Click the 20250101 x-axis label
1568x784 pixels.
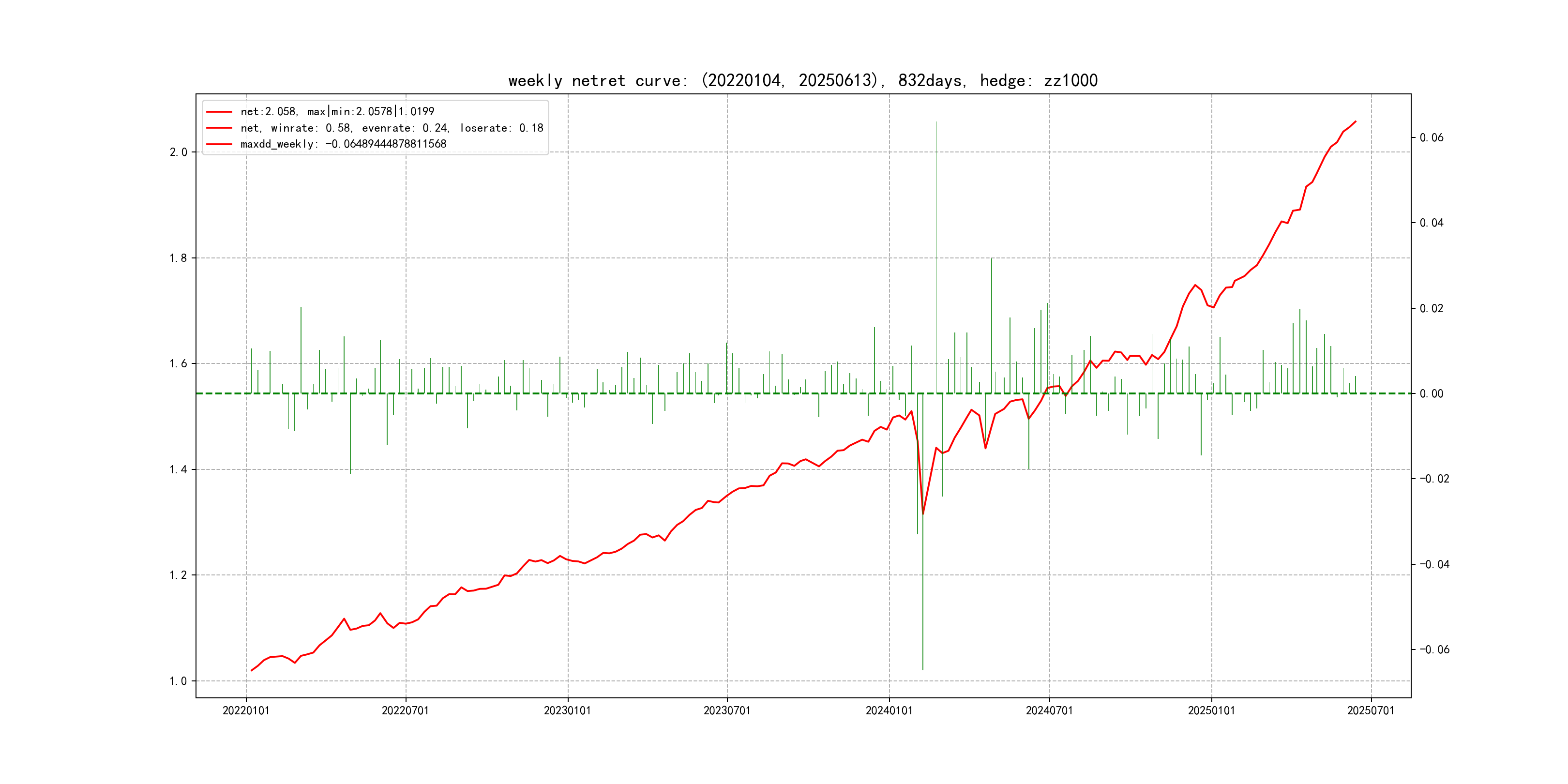point(1211,711)
